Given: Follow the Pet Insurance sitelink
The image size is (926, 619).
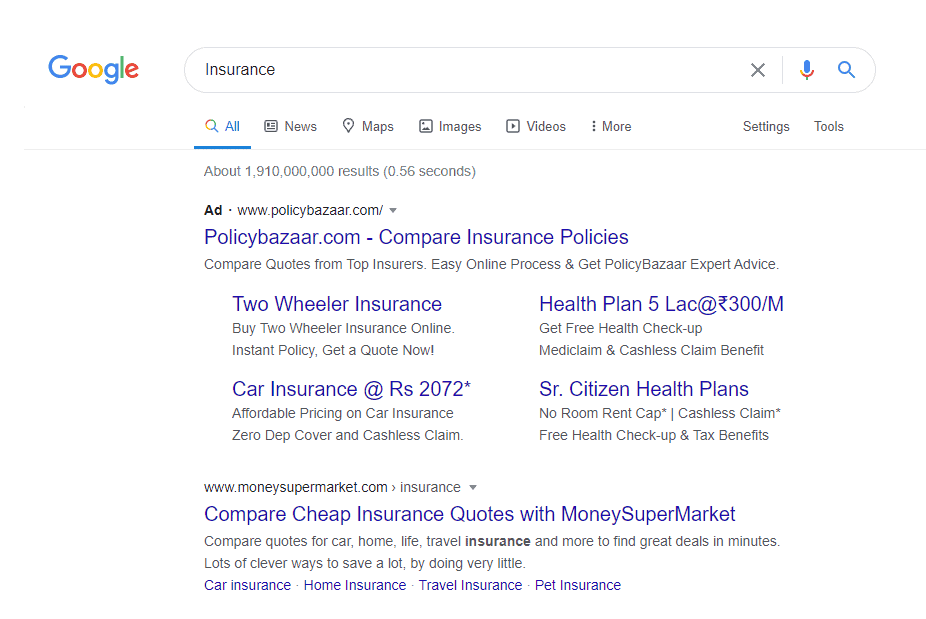Looking at the screenshot, I should point(578,585).
